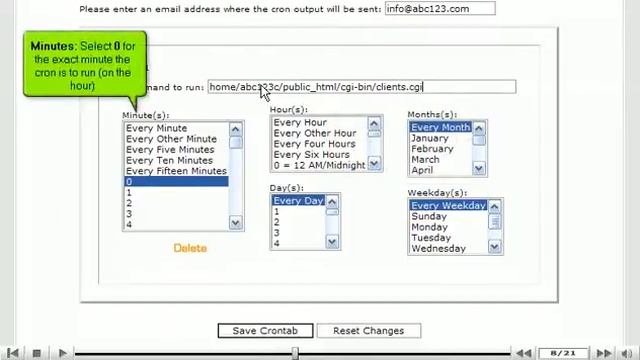Click the Weekdays list scrollbar thumb
The height and width of the screenshot is (360, 640).
(x=495, y=222)
